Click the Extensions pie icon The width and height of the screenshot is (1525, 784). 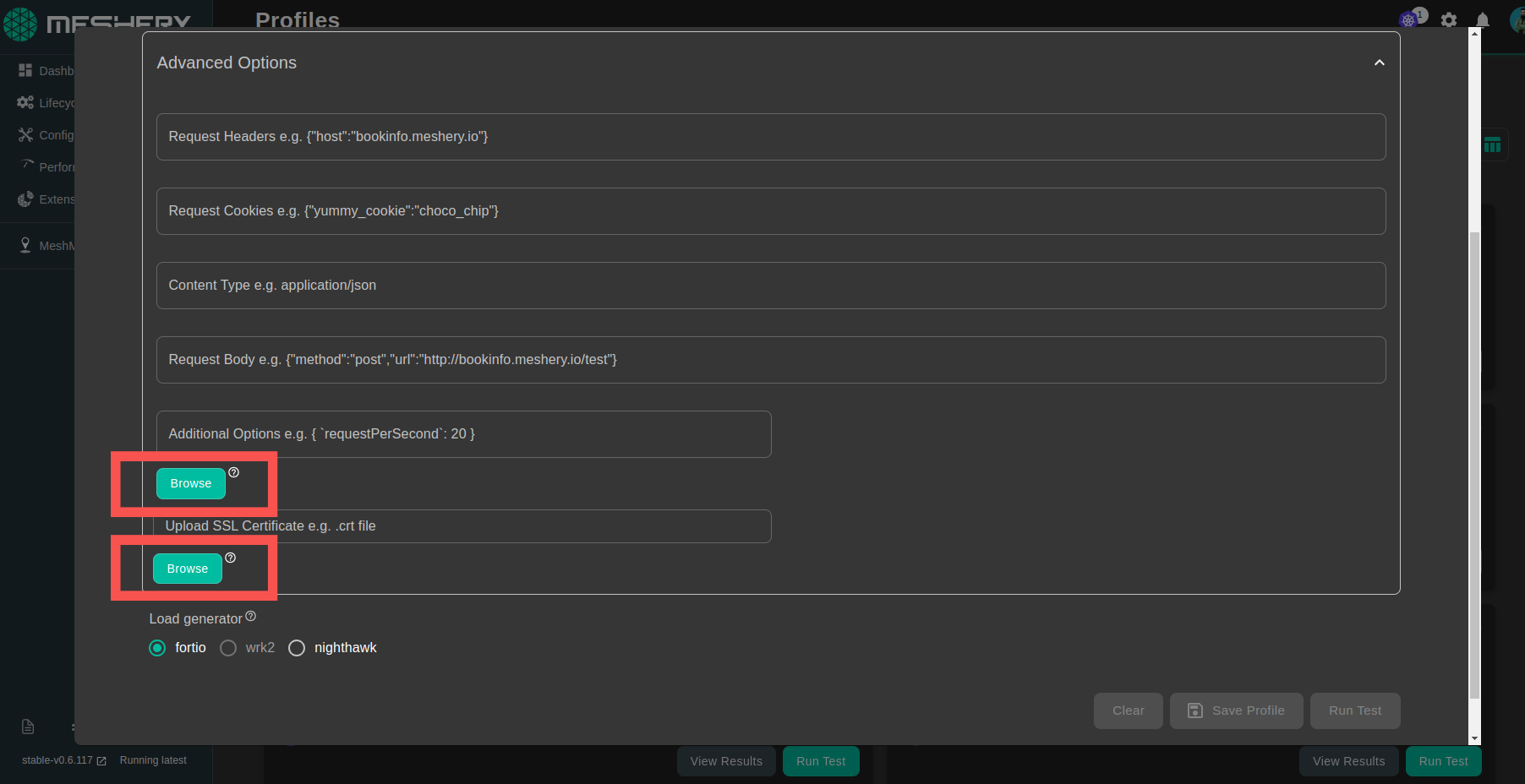tap(25, 199)
